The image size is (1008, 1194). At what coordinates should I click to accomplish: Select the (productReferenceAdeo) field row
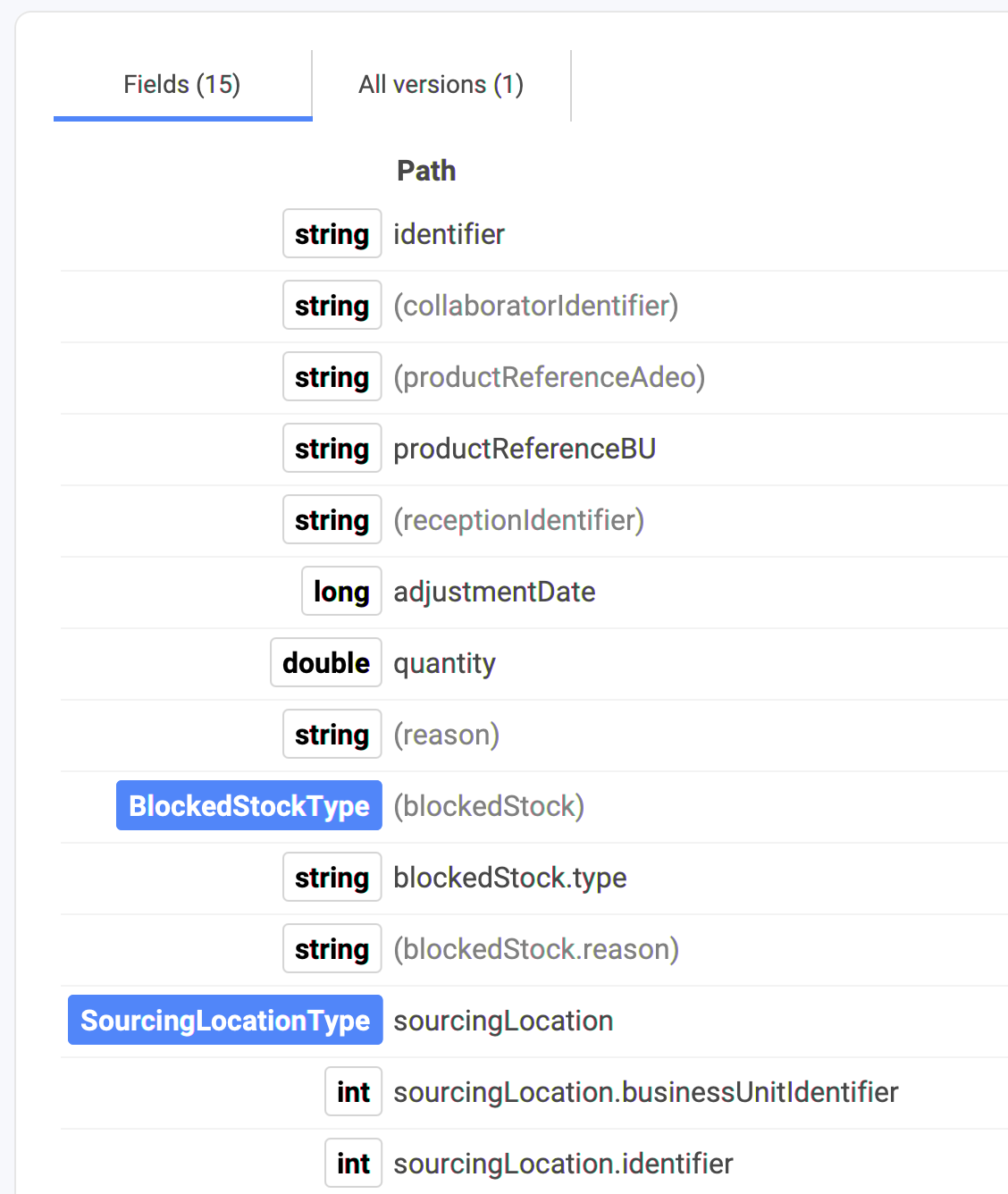[x=534, y=377]
